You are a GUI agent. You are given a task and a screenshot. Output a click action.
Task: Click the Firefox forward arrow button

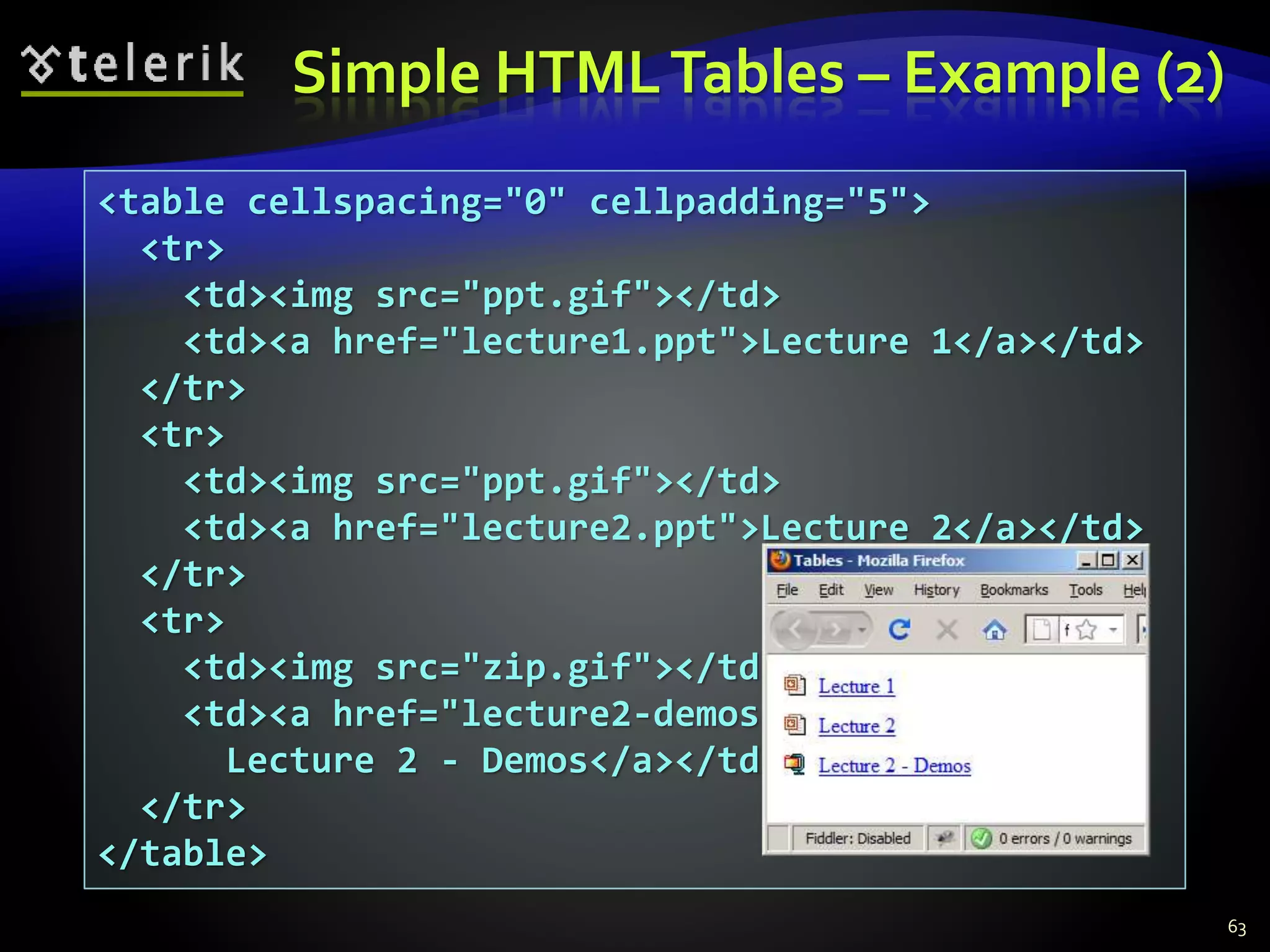[x=835, y=630]
